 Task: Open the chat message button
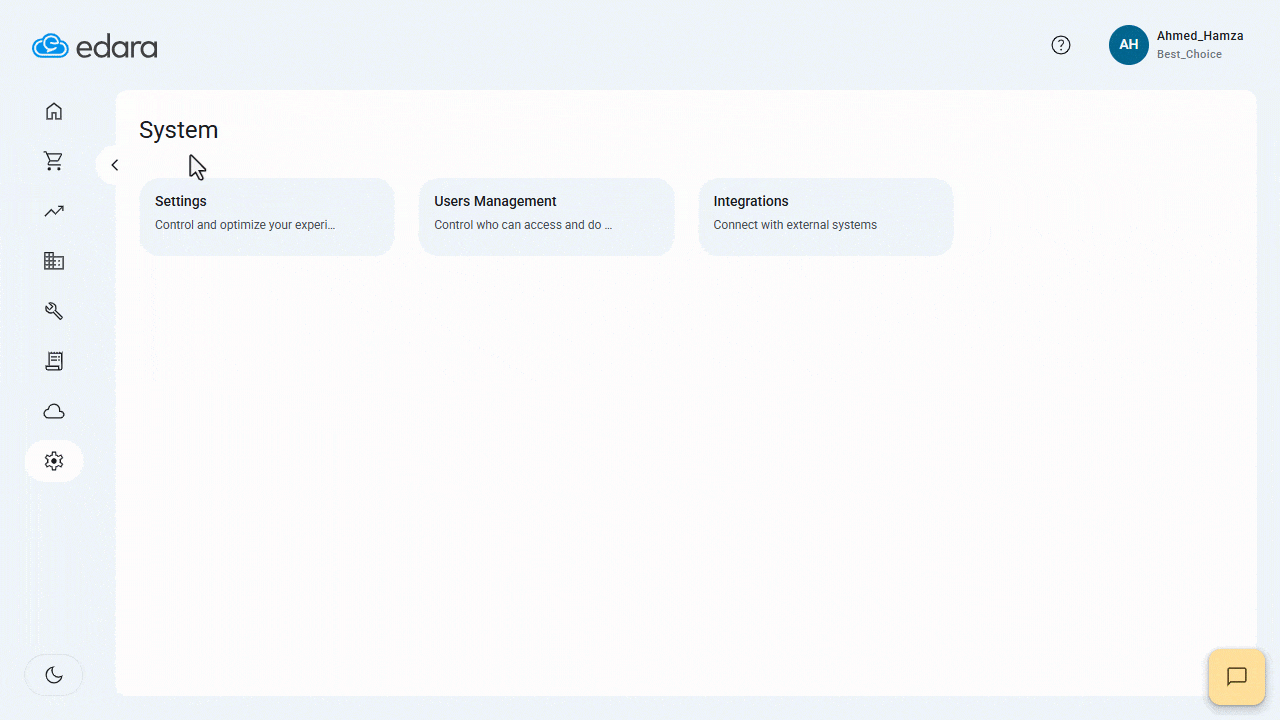click(1237, 677)
